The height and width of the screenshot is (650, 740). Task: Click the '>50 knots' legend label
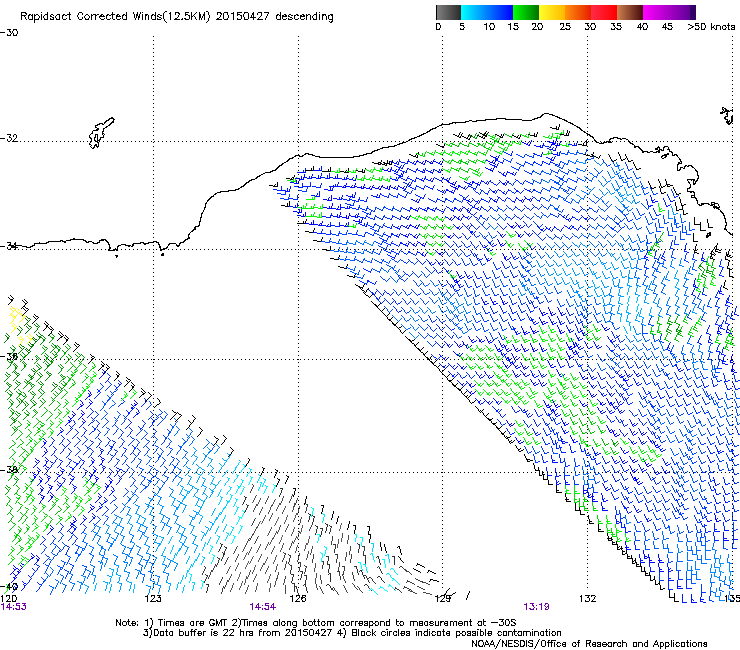pos(711,27)
